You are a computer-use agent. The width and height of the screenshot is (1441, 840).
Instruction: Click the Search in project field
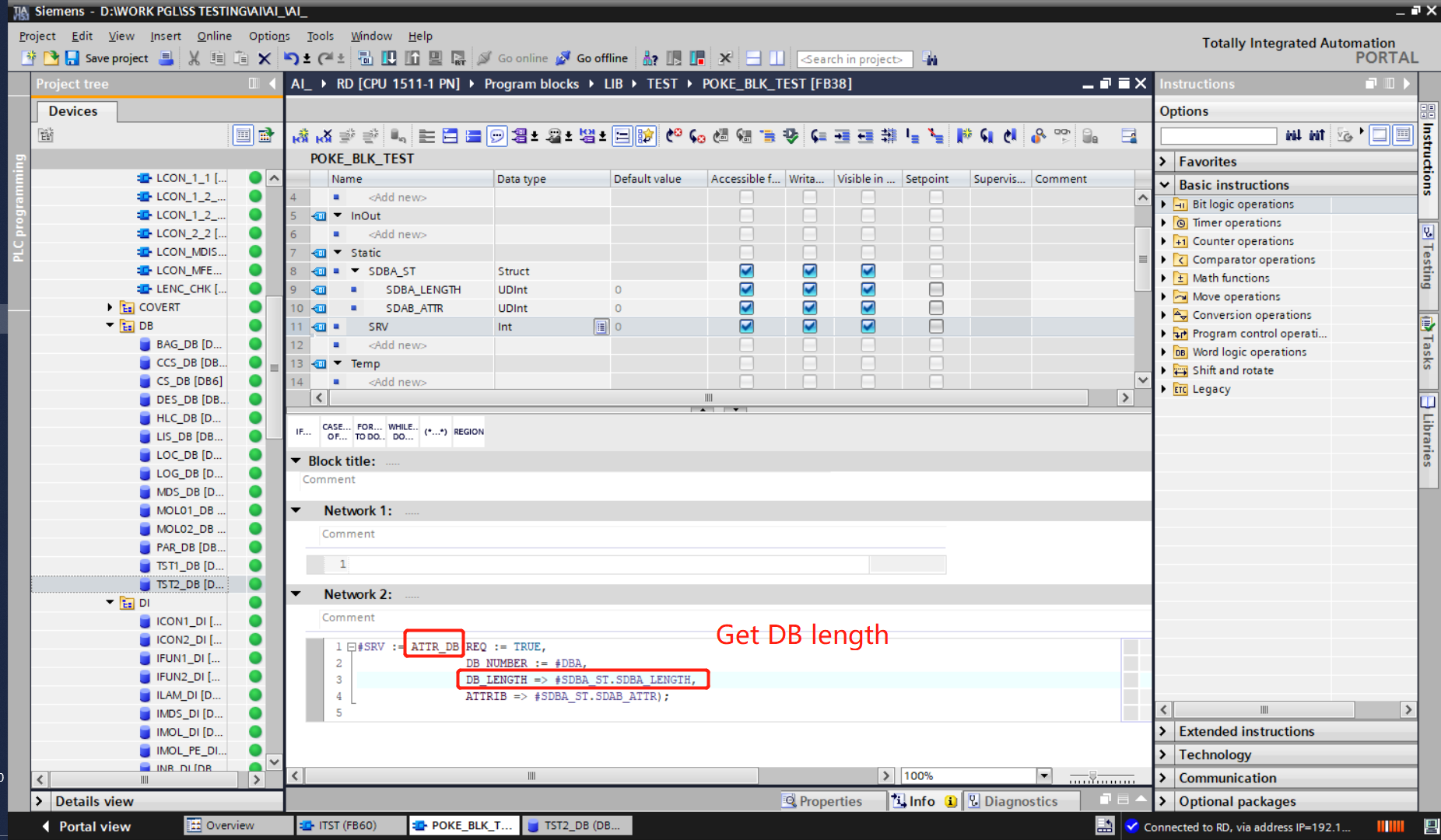[x=854, y=59]
